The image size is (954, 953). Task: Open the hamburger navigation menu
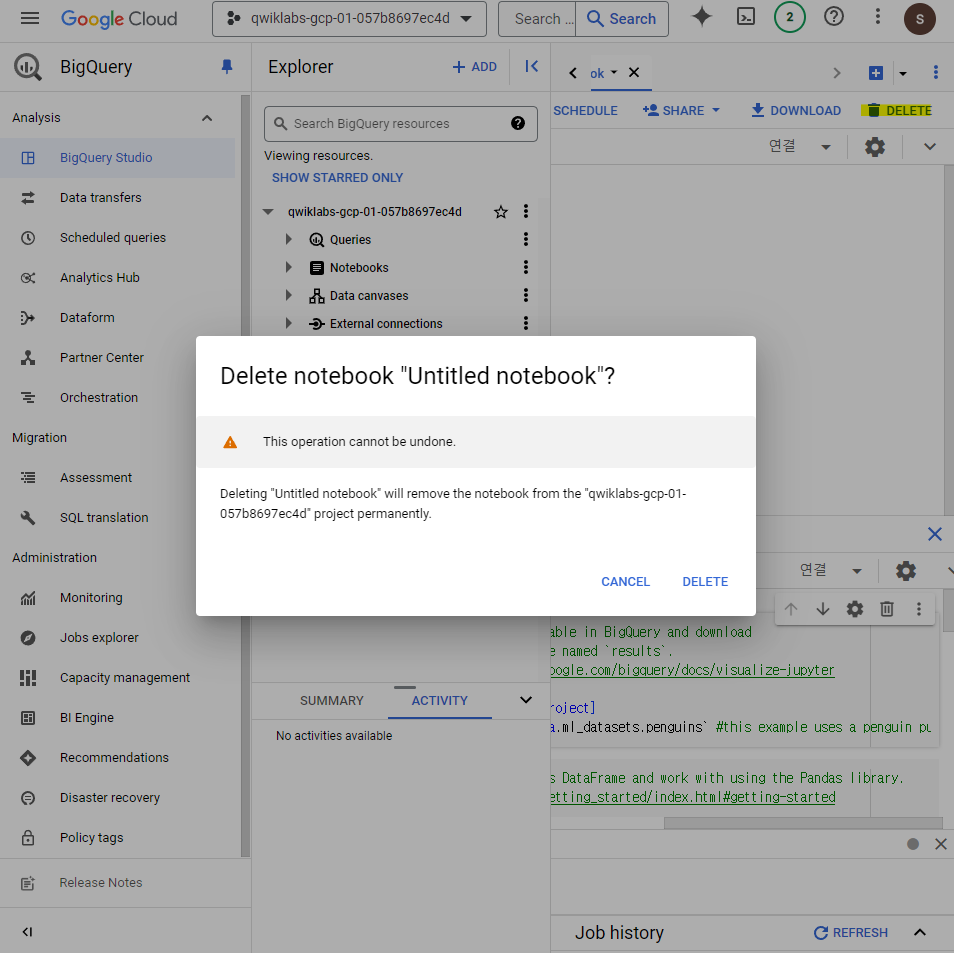click(x=29, y=18)
